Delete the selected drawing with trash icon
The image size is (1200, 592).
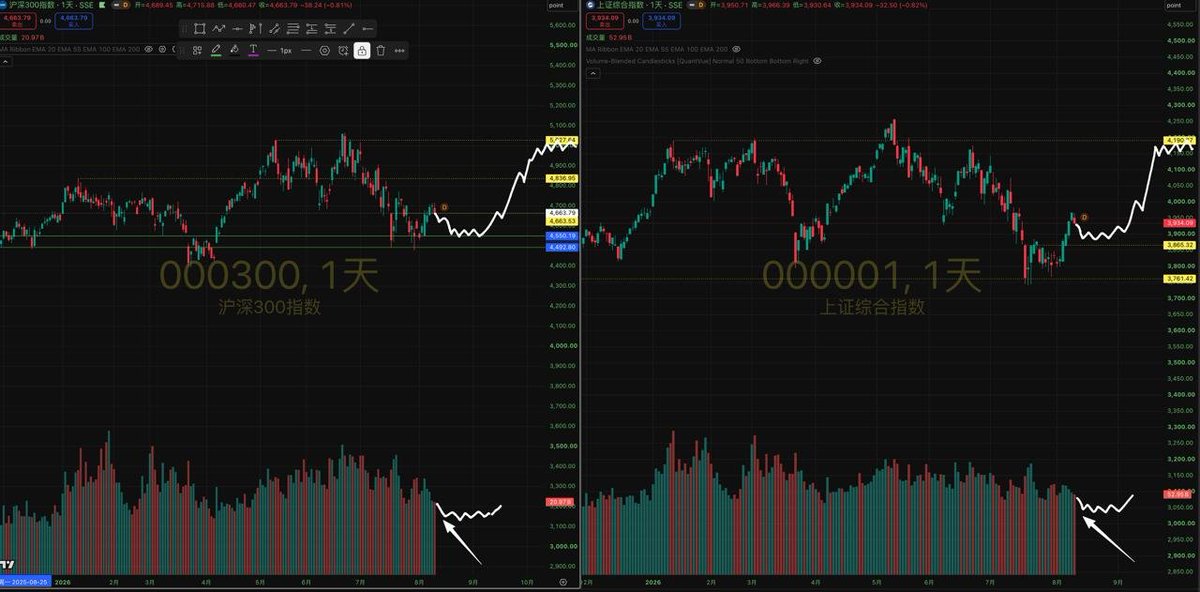pyautogui.click(x=381, y=50)
